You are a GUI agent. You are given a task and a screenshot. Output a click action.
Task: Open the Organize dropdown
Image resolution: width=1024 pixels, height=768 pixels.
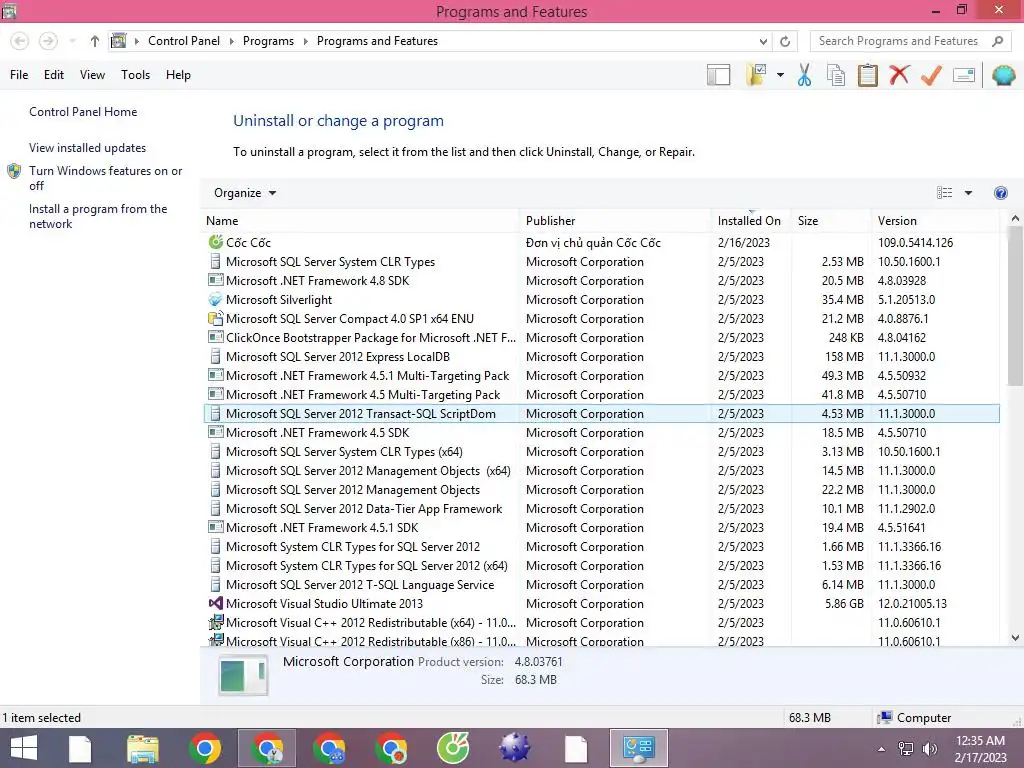click(x=245, y=193)
